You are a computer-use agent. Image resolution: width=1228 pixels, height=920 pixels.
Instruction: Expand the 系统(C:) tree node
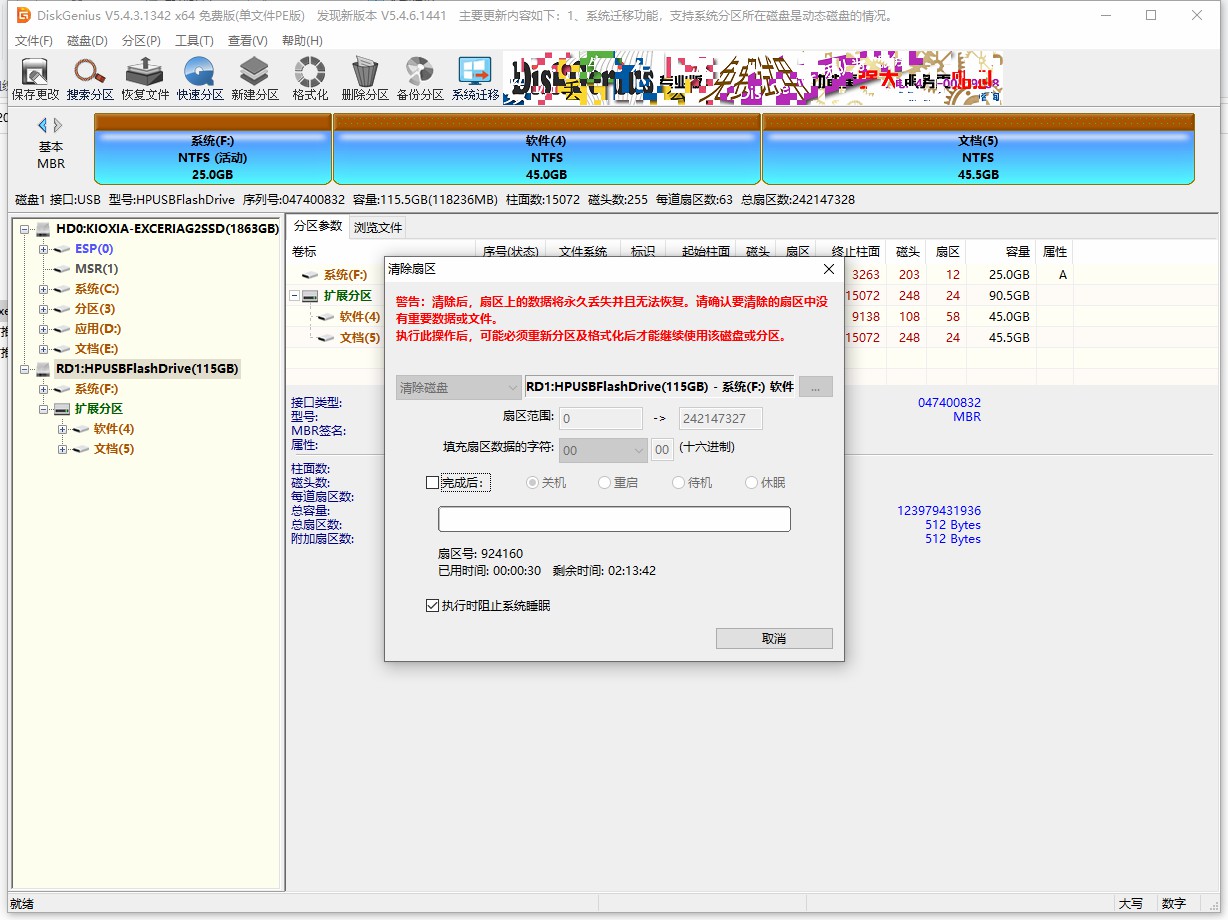point(44,288)
